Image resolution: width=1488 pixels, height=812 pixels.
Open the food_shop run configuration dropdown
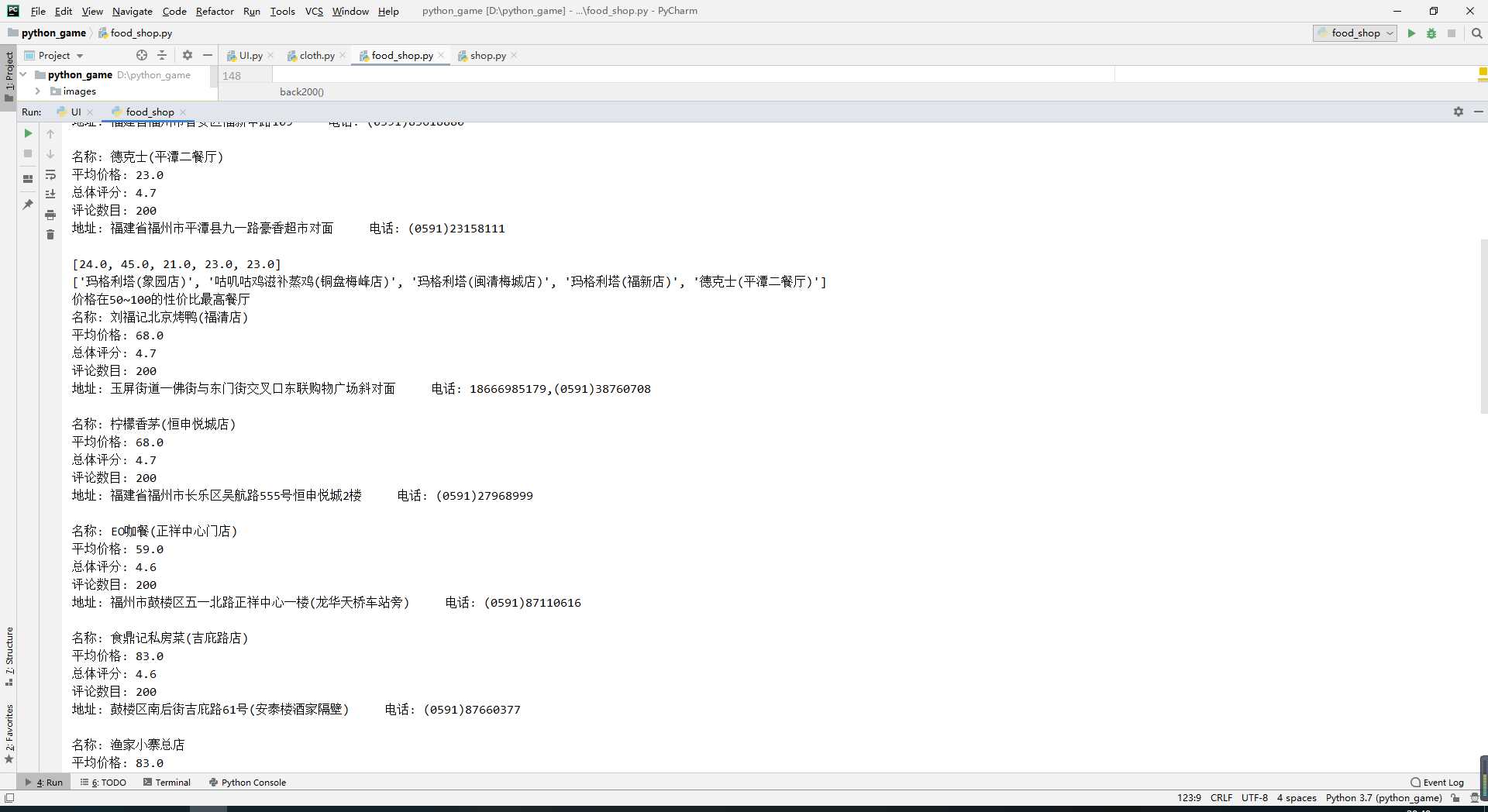[x=1355, y=33]
